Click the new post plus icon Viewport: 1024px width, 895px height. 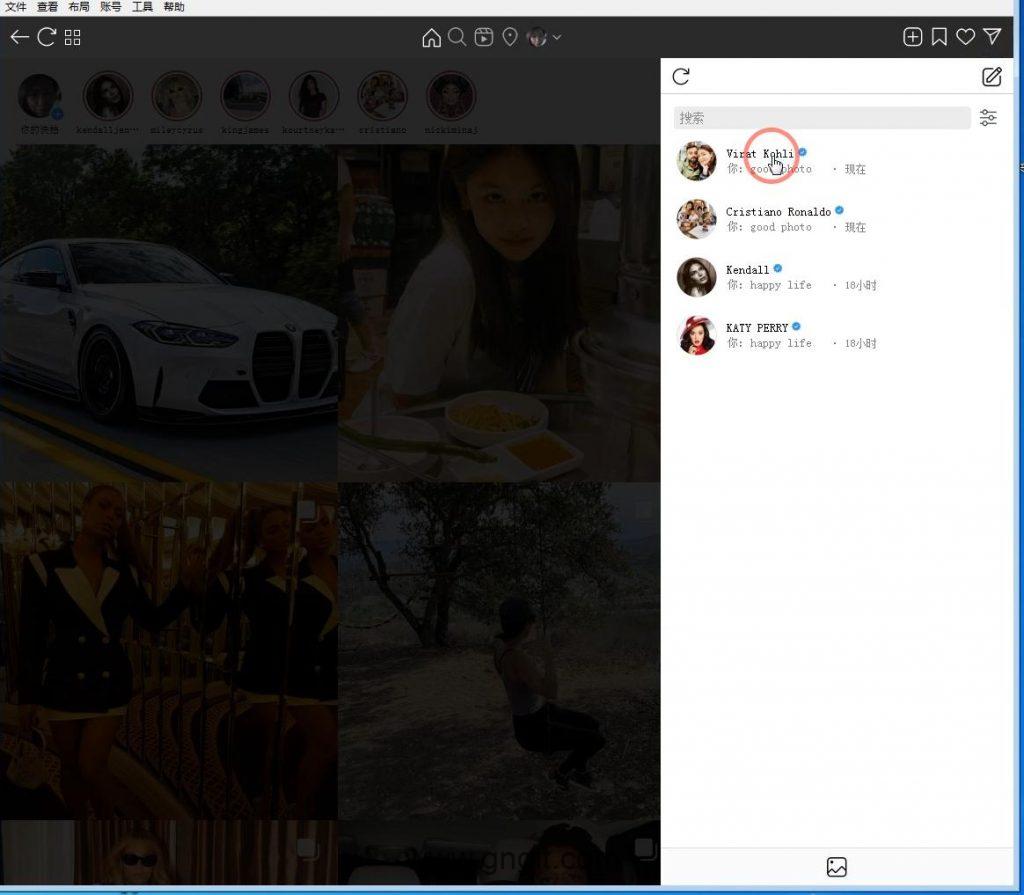coord(912,37)
